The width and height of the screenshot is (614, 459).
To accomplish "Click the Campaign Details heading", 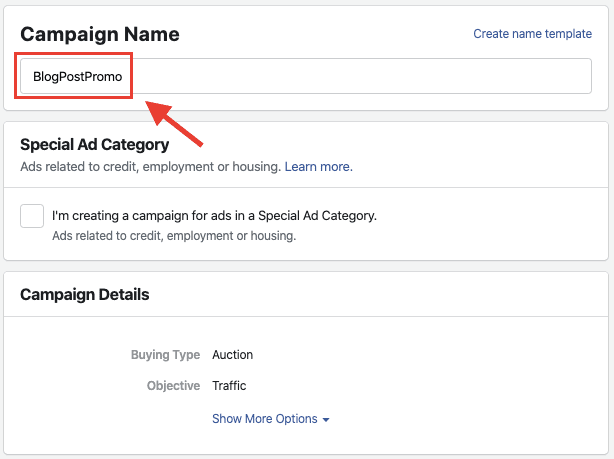I will (x=84, y=295).
